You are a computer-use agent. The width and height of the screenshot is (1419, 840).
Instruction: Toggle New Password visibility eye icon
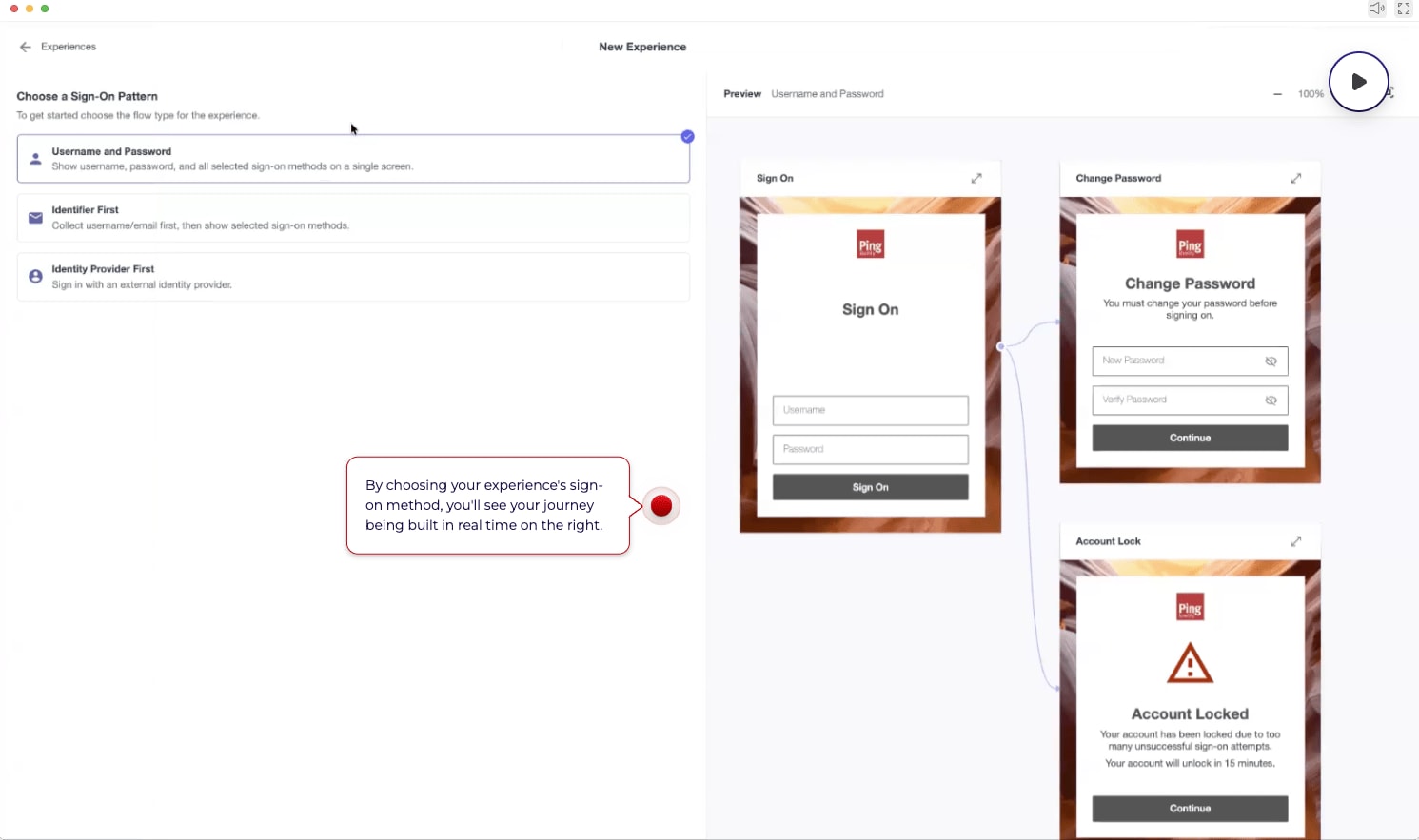[1271, 361]
